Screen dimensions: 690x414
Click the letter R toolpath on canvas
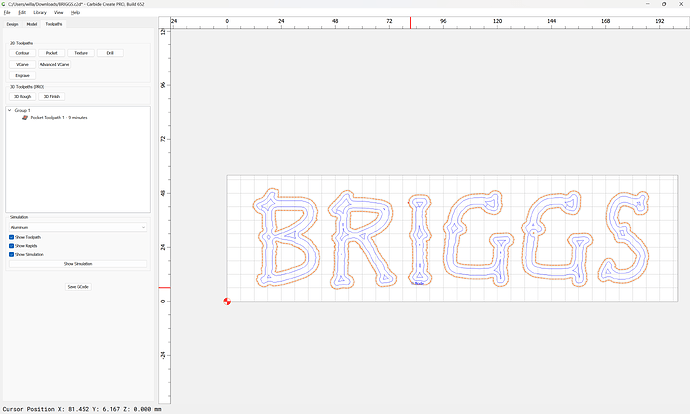point(362,239)
